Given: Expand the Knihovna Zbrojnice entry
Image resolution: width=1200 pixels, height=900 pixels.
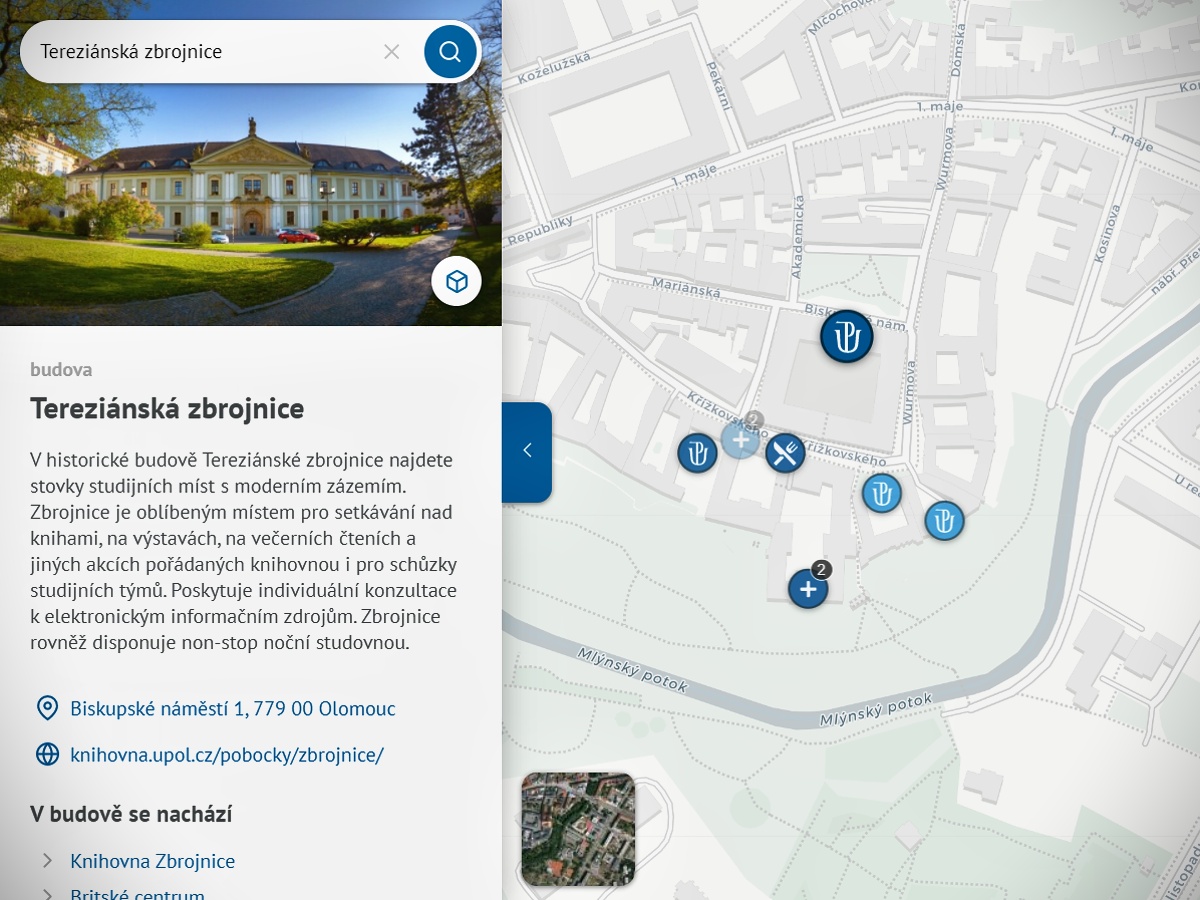Looking at the screenshot, I should 152,861.
